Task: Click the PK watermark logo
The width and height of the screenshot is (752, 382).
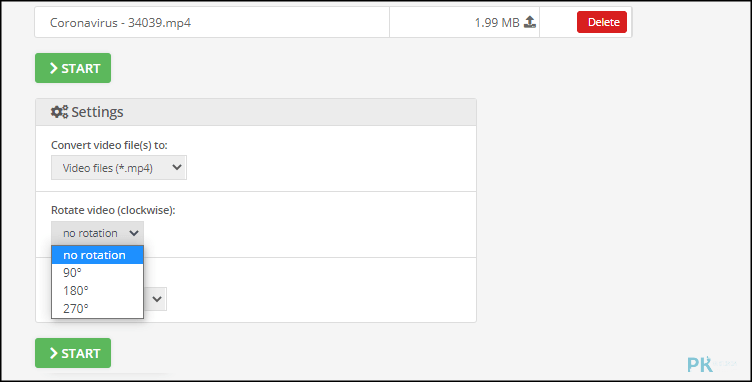Action: [x=700, y=364]
